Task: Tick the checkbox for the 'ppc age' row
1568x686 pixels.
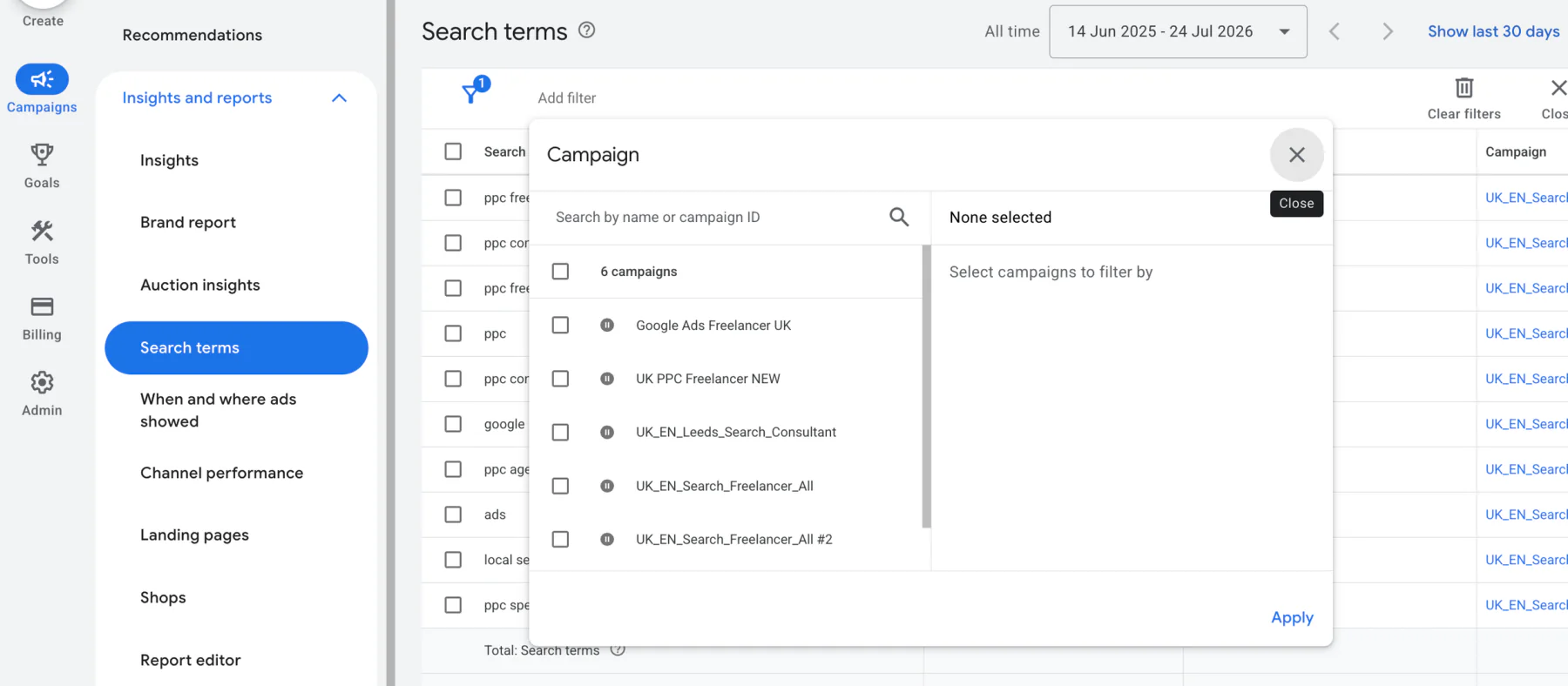Action: pyautogui.click(x=453, y=469)
